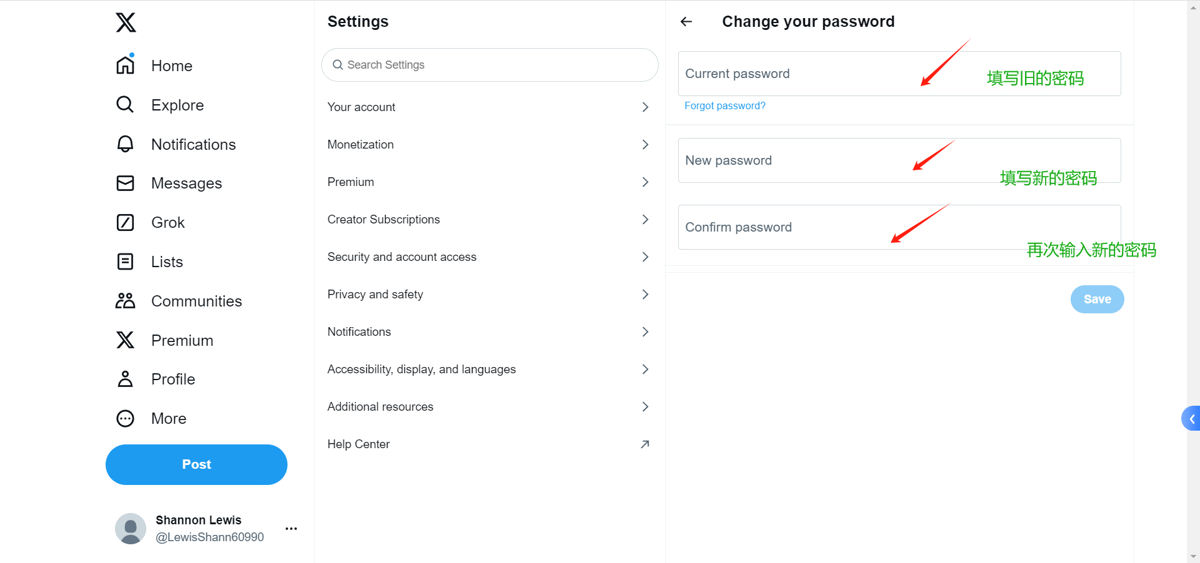The width and height of the screenshot is (1200, 563).
Task: Expand the Your account chevron
Action: coord(645,107)
